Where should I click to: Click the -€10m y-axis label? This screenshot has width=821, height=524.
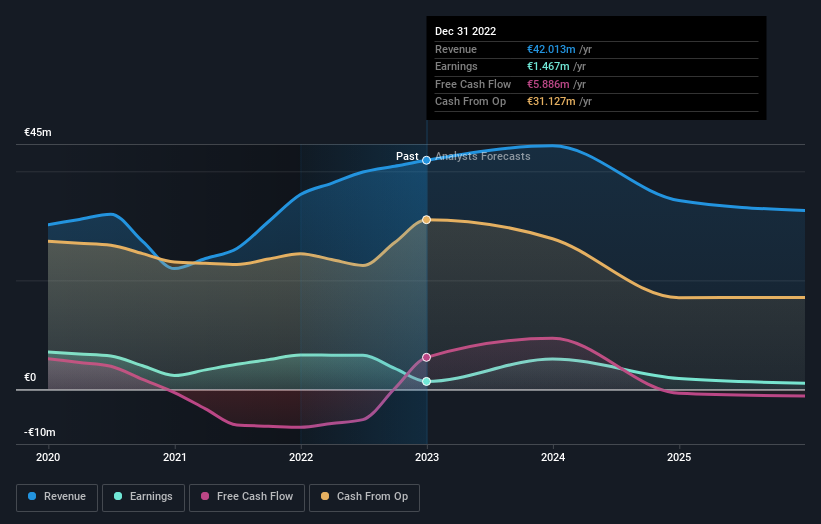(40, 432)
